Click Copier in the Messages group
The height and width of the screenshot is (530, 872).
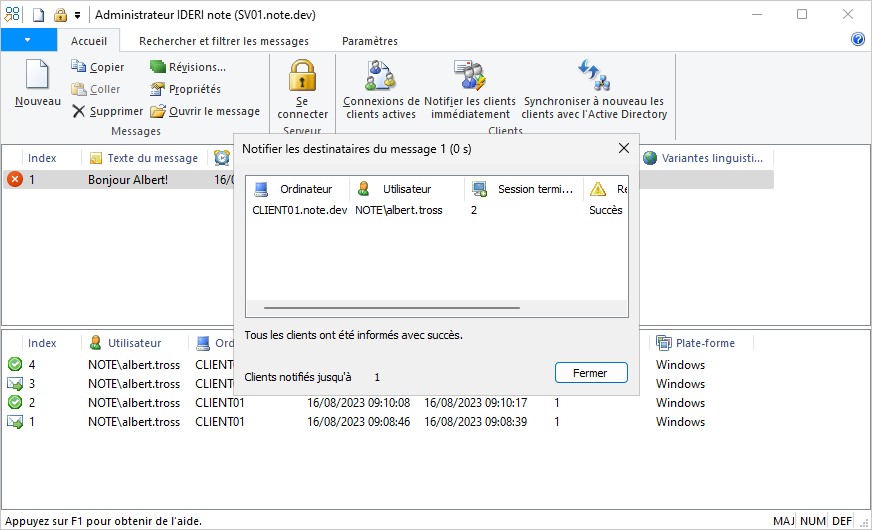[x=97, y=67]
